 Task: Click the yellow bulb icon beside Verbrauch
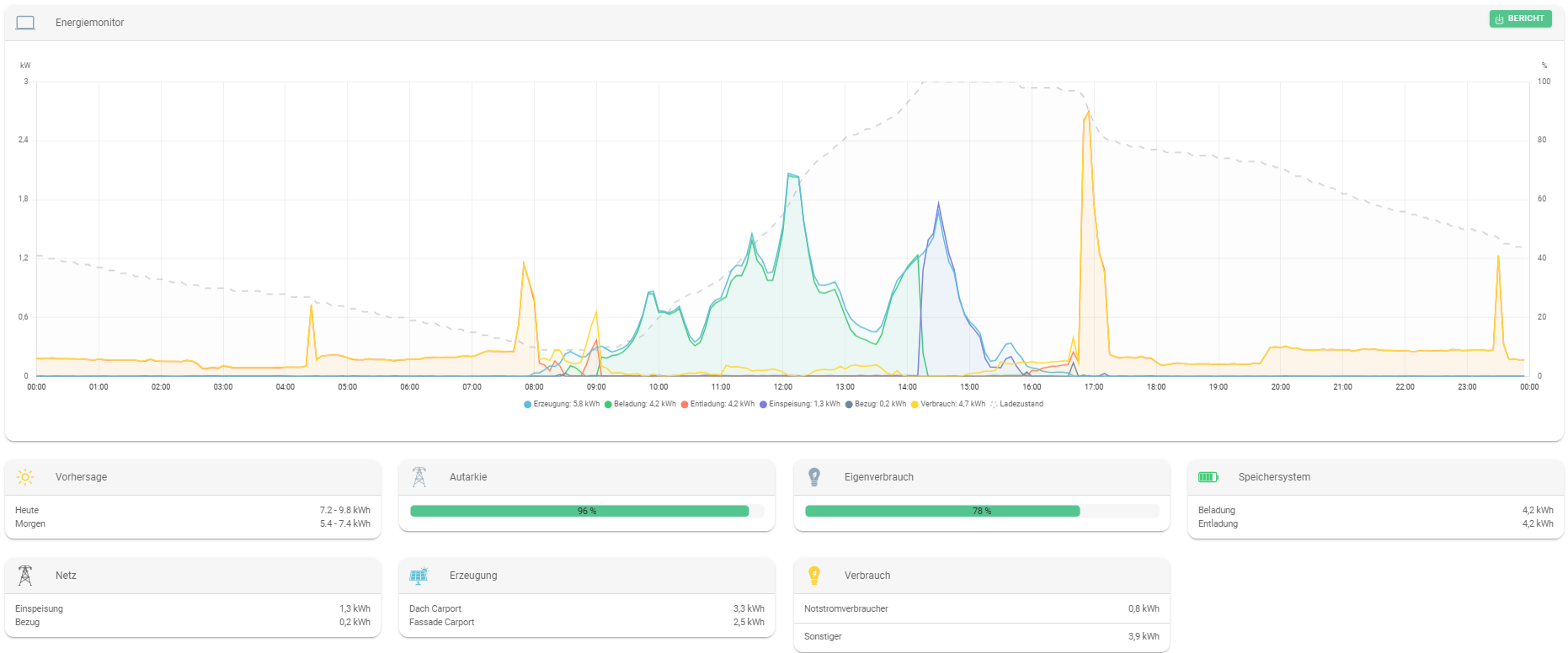(814, 576)
